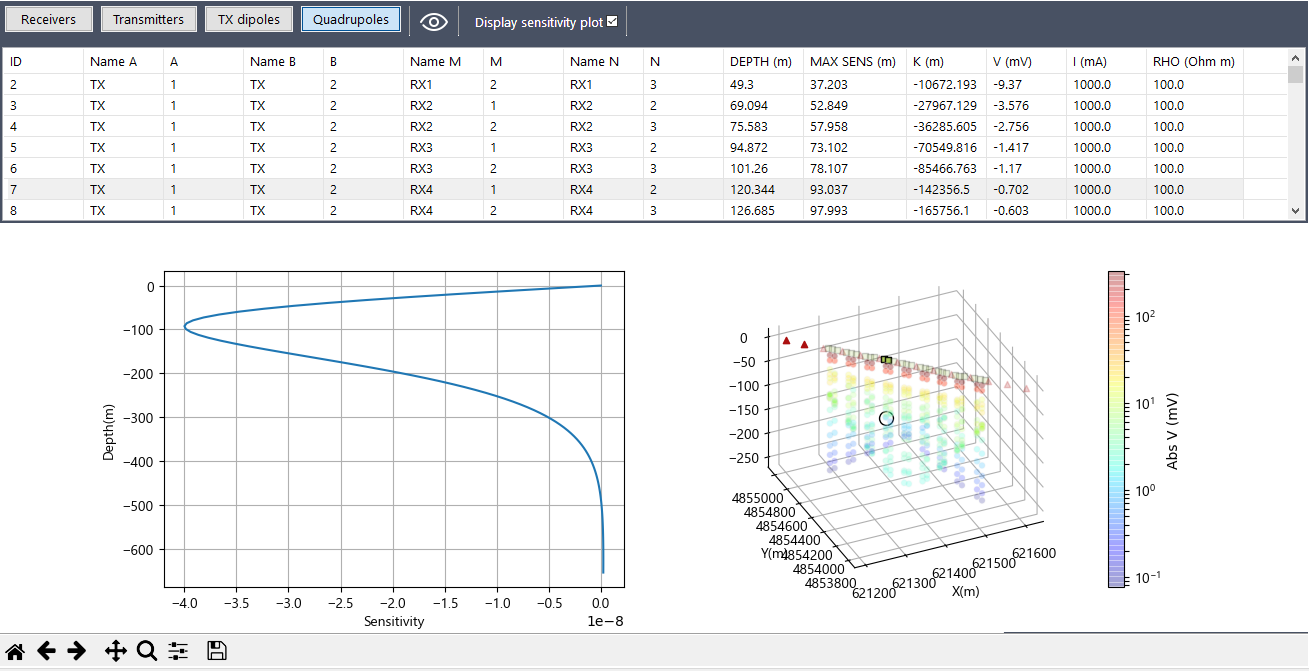Click circled marker in 3D scatter plot

[886, 418]
